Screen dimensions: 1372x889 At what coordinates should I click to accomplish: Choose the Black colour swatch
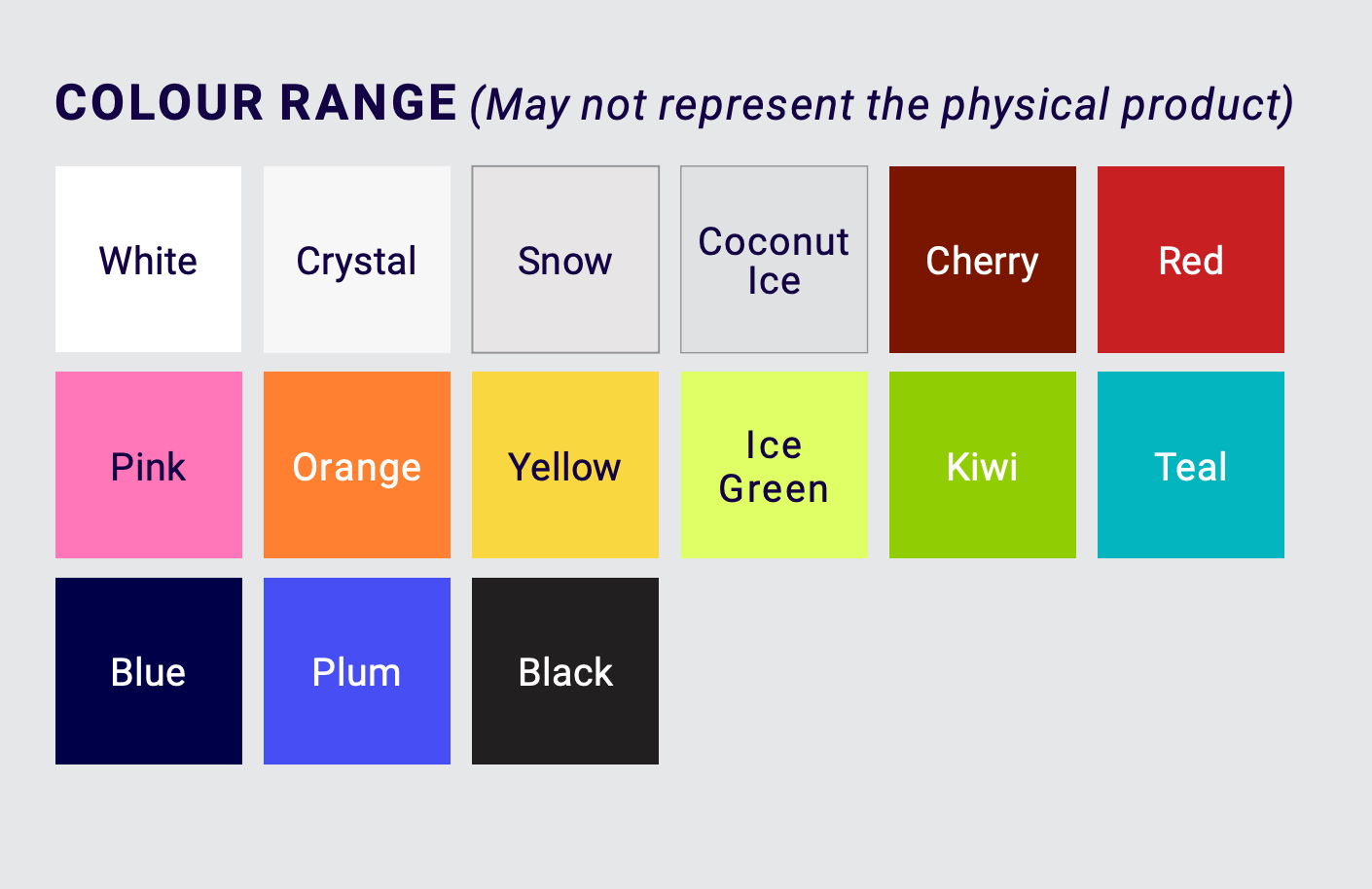pyautogui.click(x=565, y=671)
